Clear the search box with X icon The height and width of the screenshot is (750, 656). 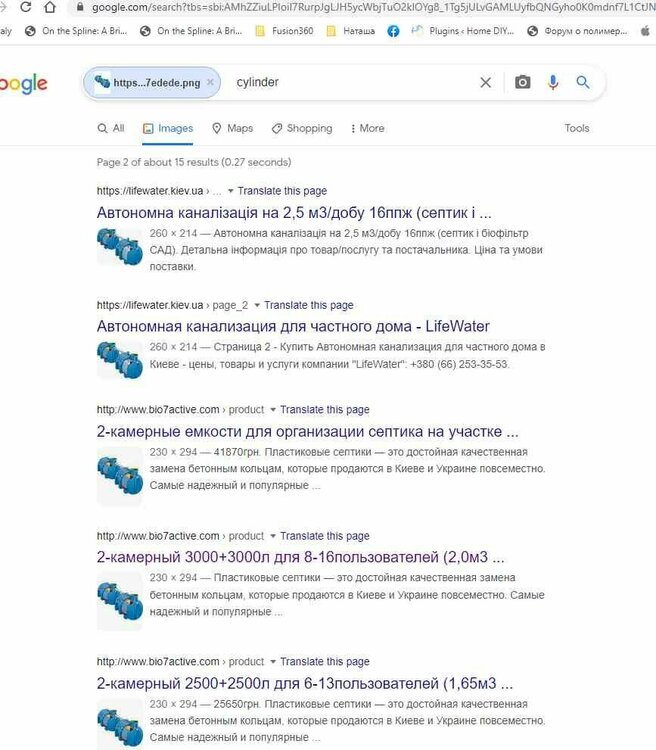(485, 82)
